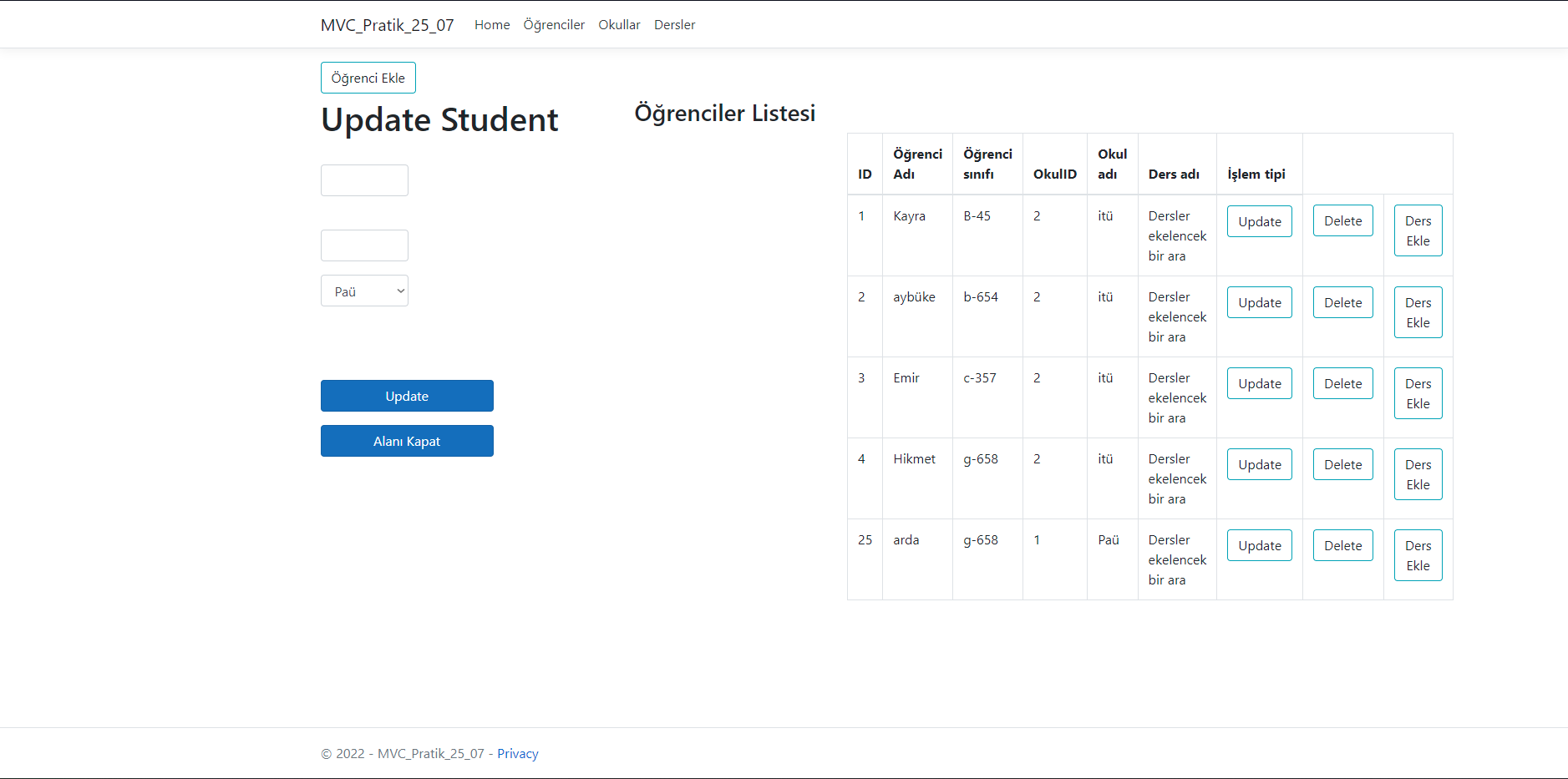Open the Home menu item
This screenshot has width=1568, height=779.
tap(492, 24)
